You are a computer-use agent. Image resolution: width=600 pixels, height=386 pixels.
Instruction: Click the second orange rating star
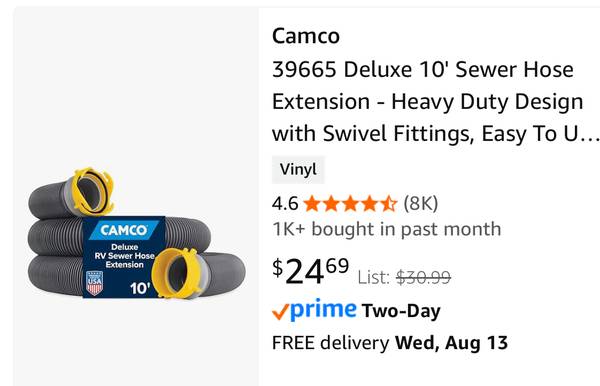(x=331, y=203)
